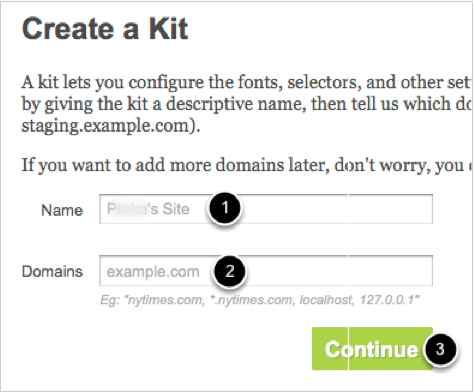Click 127.0.0.1 in the domains hint

click(x=387, y=300)
